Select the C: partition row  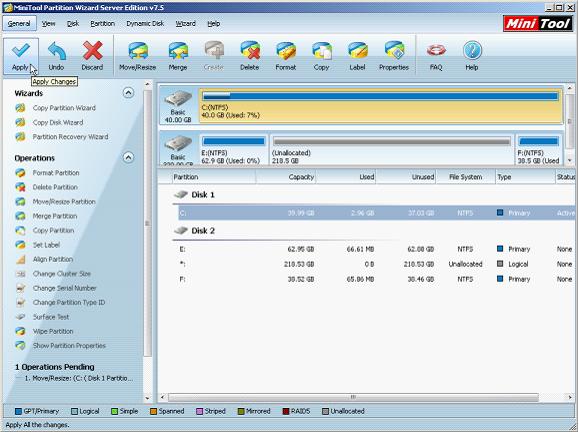pos(377,213)
